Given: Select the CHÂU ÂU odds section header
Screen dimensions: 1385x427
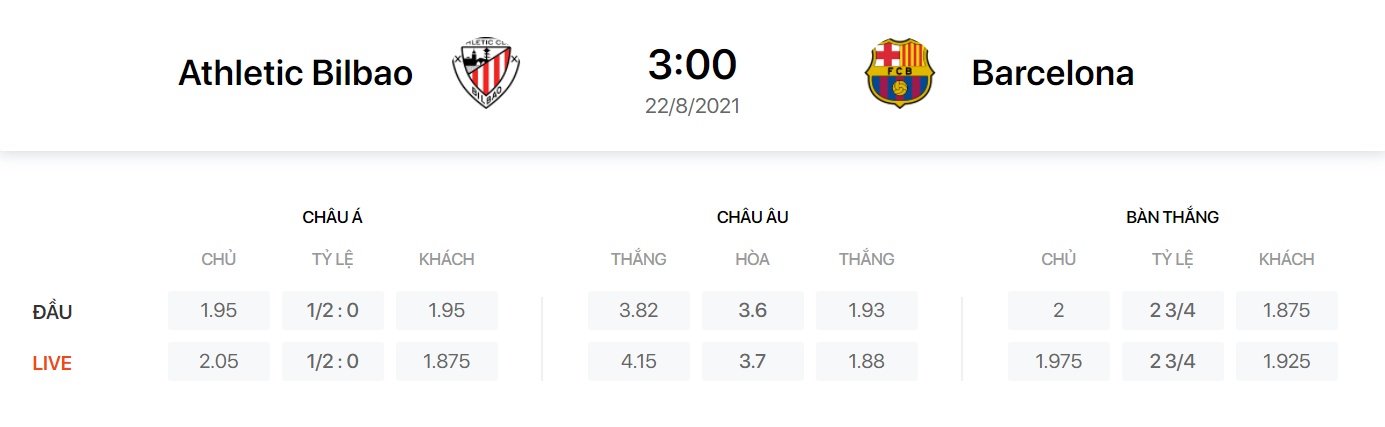Looking at the screenshot, I should (x=752, y=217).
